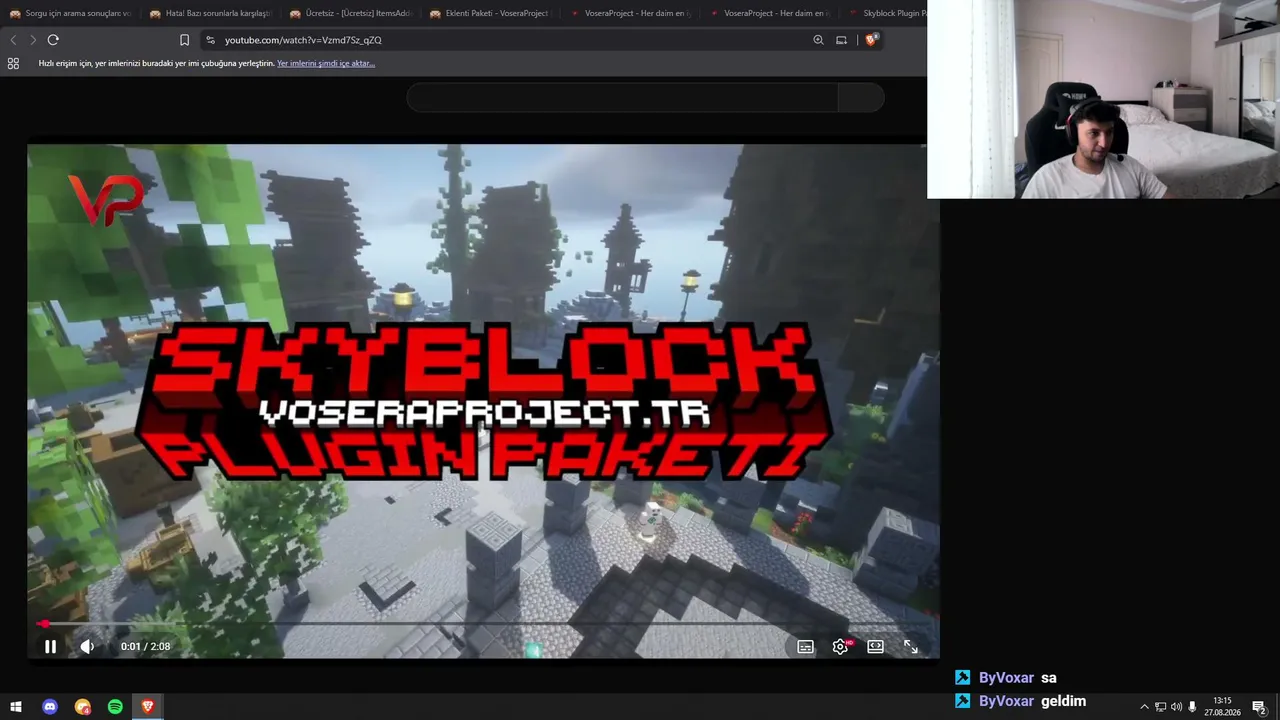This screenshot has height=720, width=1280.
Task: Open the 'Eklenti Paketi - VoseraProject' tab
Action: click(490, 13)
